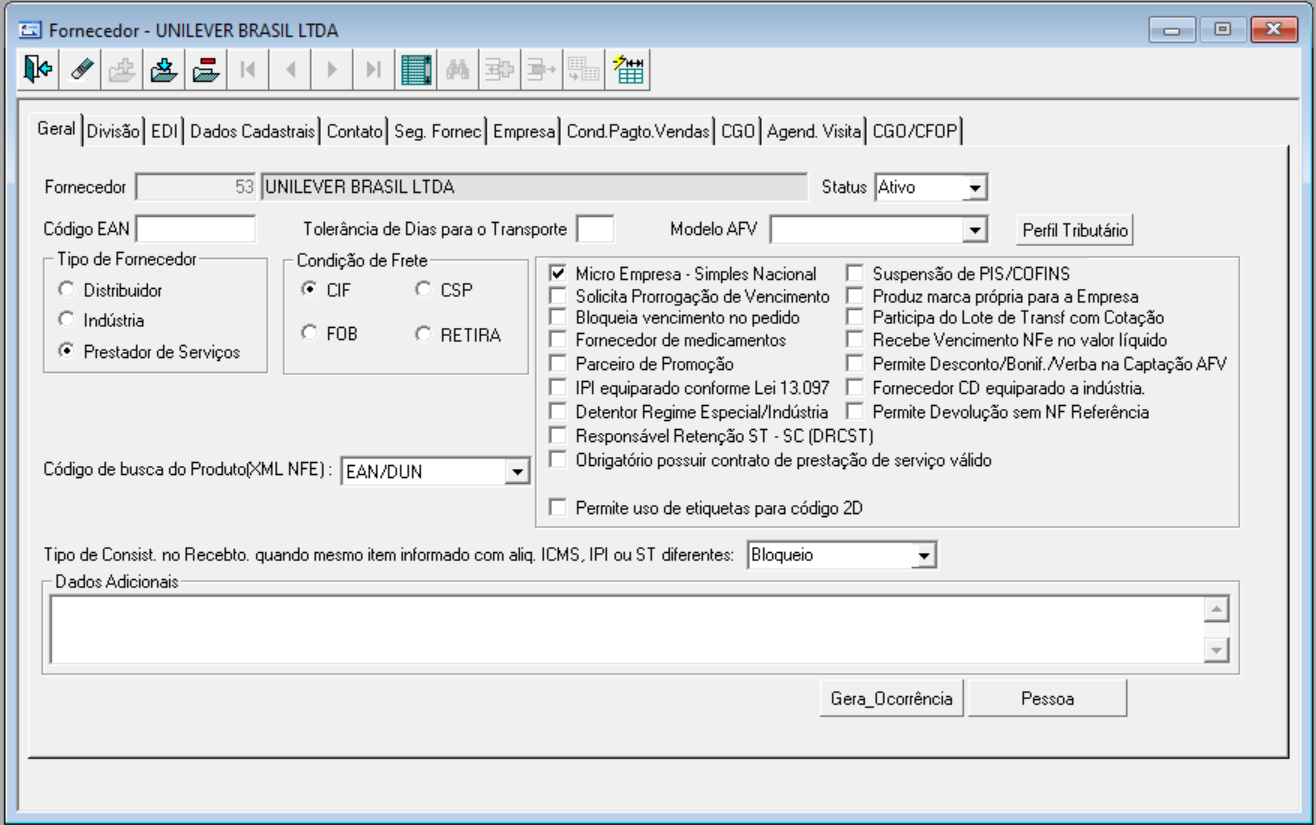The width and height of the screenshot is (1316, 825).
Task: Click the window icon in title bar
Action: tap(30, 31)
